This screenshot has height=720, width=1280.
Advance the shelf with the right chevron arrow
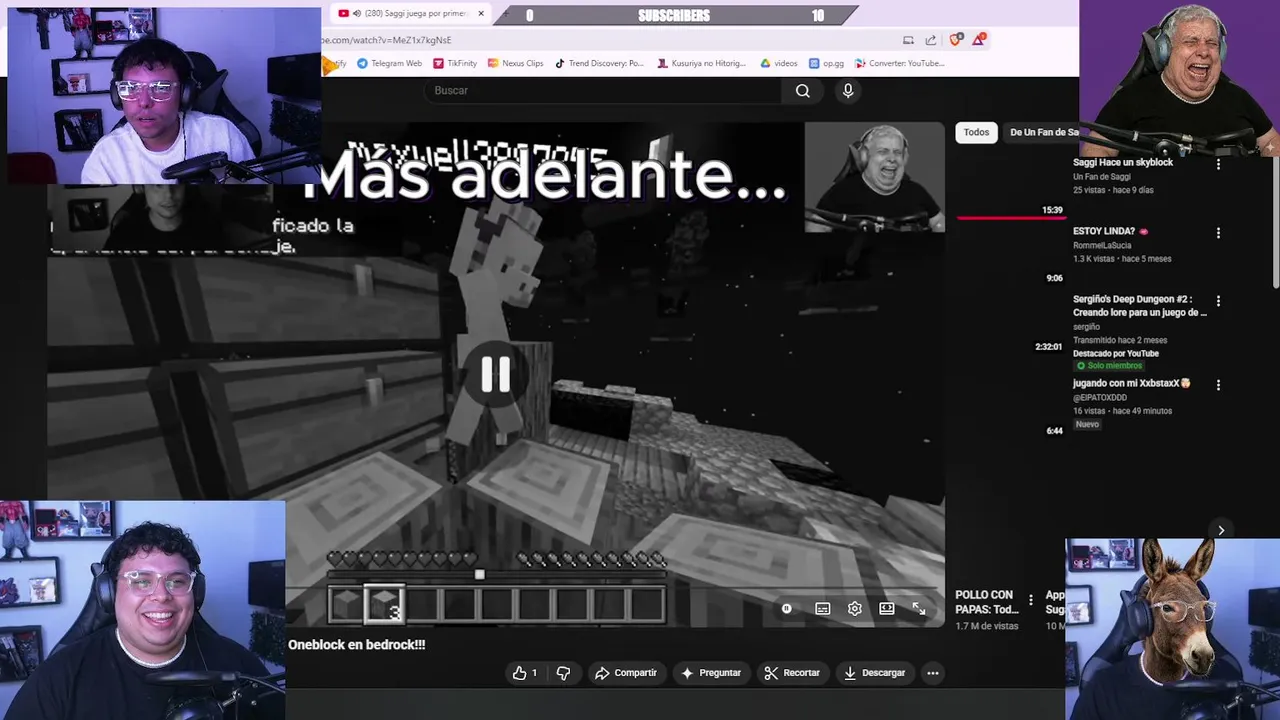click(1221, 531)
